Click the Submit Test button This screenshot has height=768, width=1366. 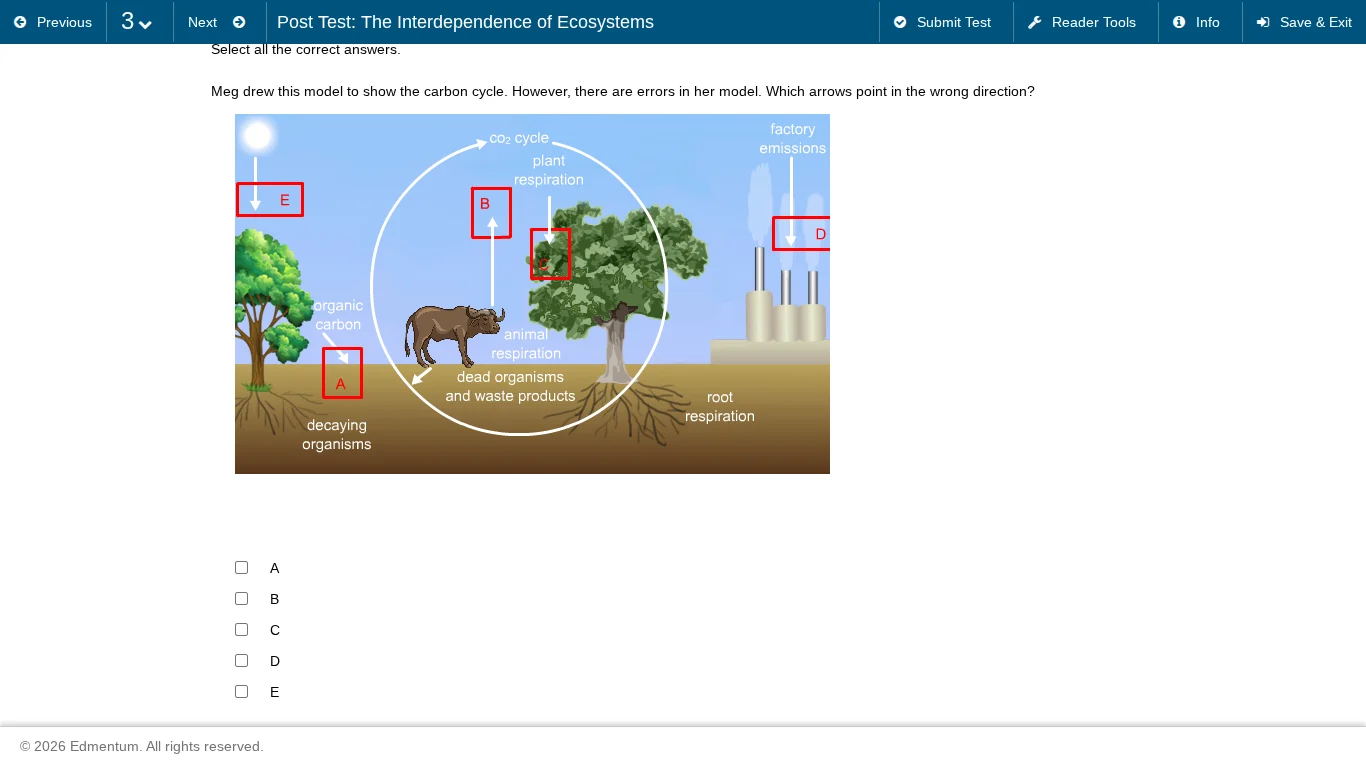tap(945, 22)
